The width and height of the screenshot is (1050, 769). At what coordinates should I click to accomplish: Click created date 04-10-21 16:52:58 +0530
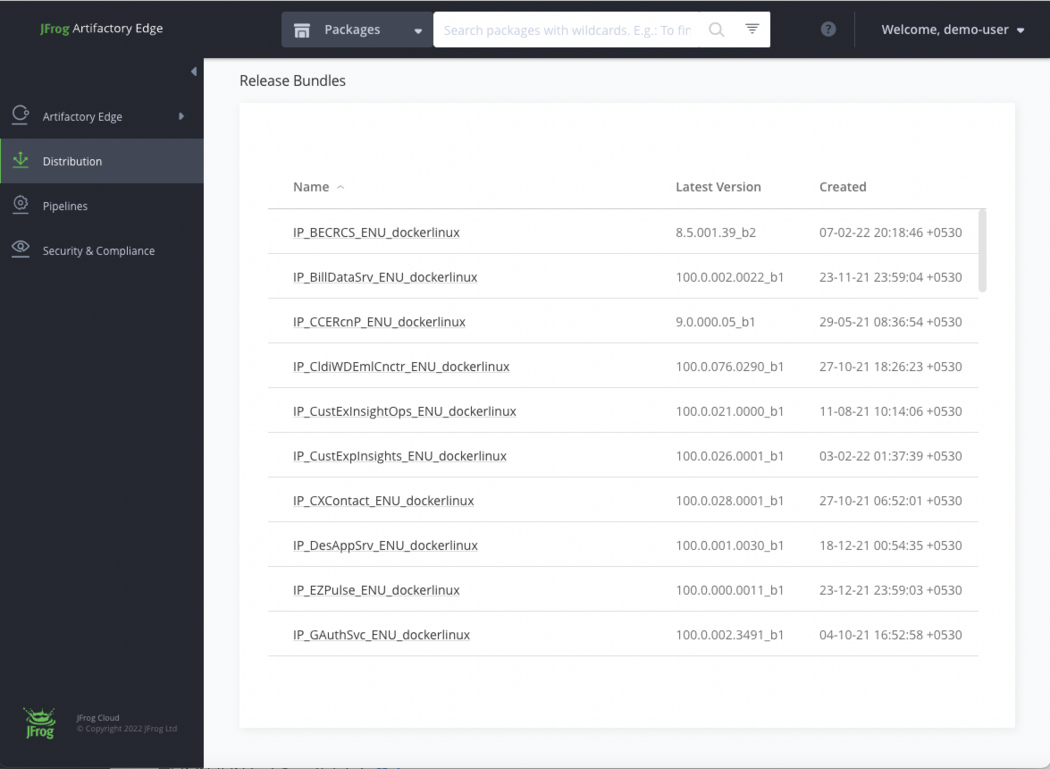pyautogui.click(x=891, y=635)
